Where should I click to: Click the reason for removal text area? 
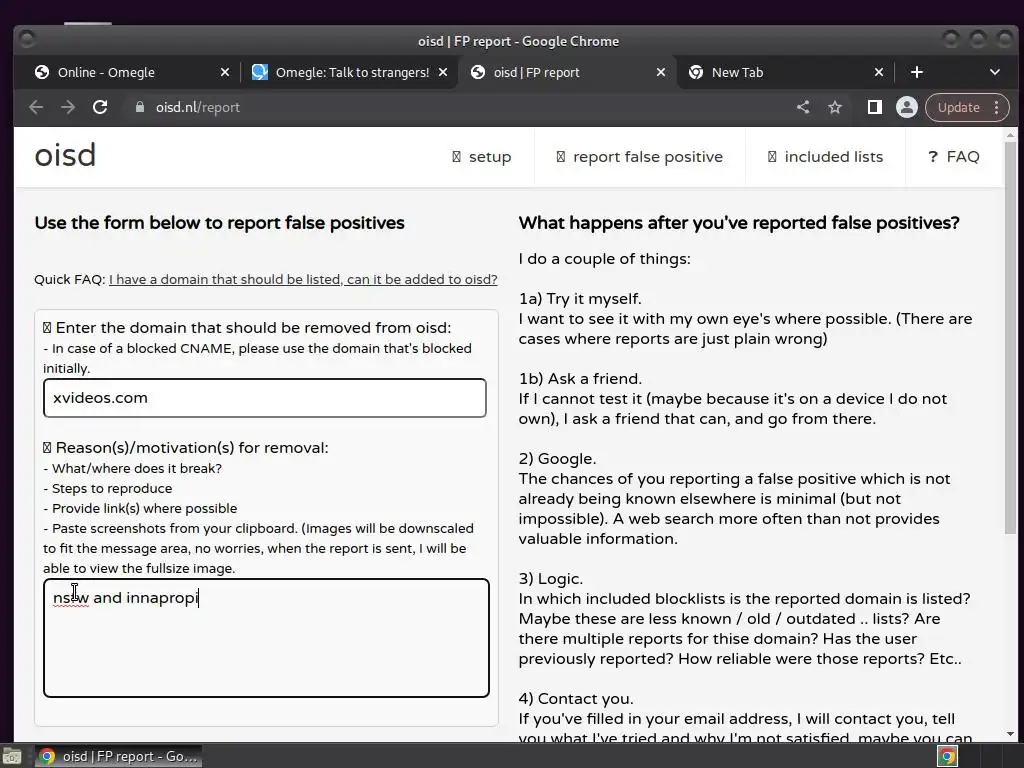[266, 638]
